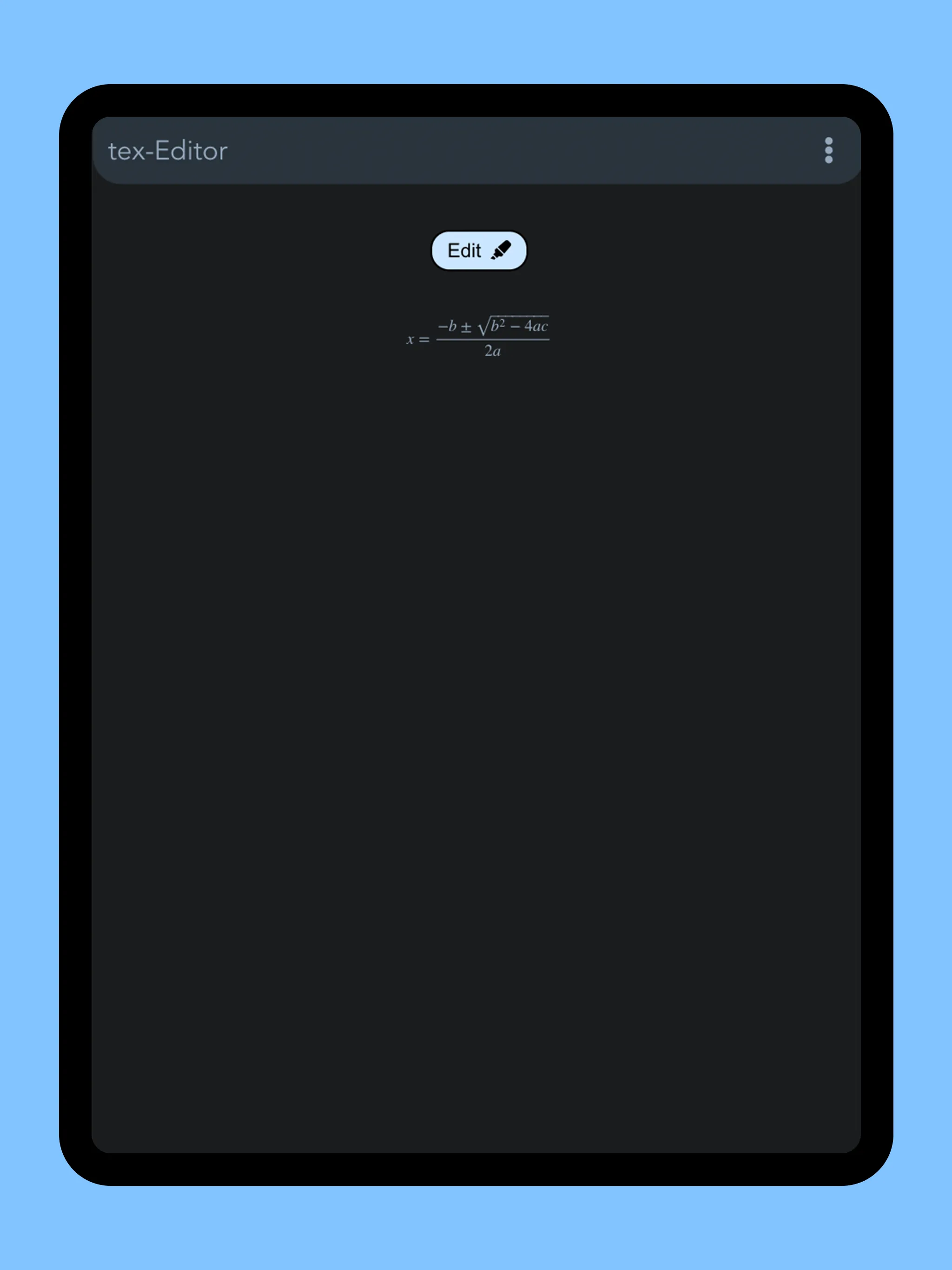
Task: Tap the pencil/marker icon in Edit button
Action: point(503,249)
